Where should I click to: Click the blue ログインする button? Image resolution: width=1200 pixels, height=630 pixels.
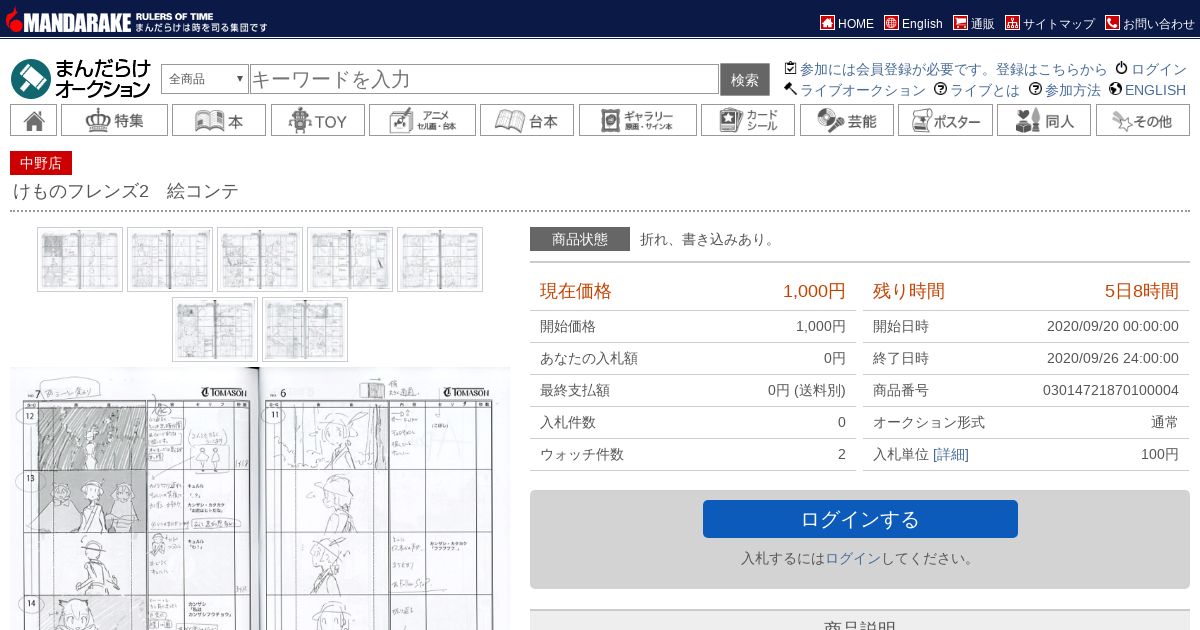click(x=860, y=519)
